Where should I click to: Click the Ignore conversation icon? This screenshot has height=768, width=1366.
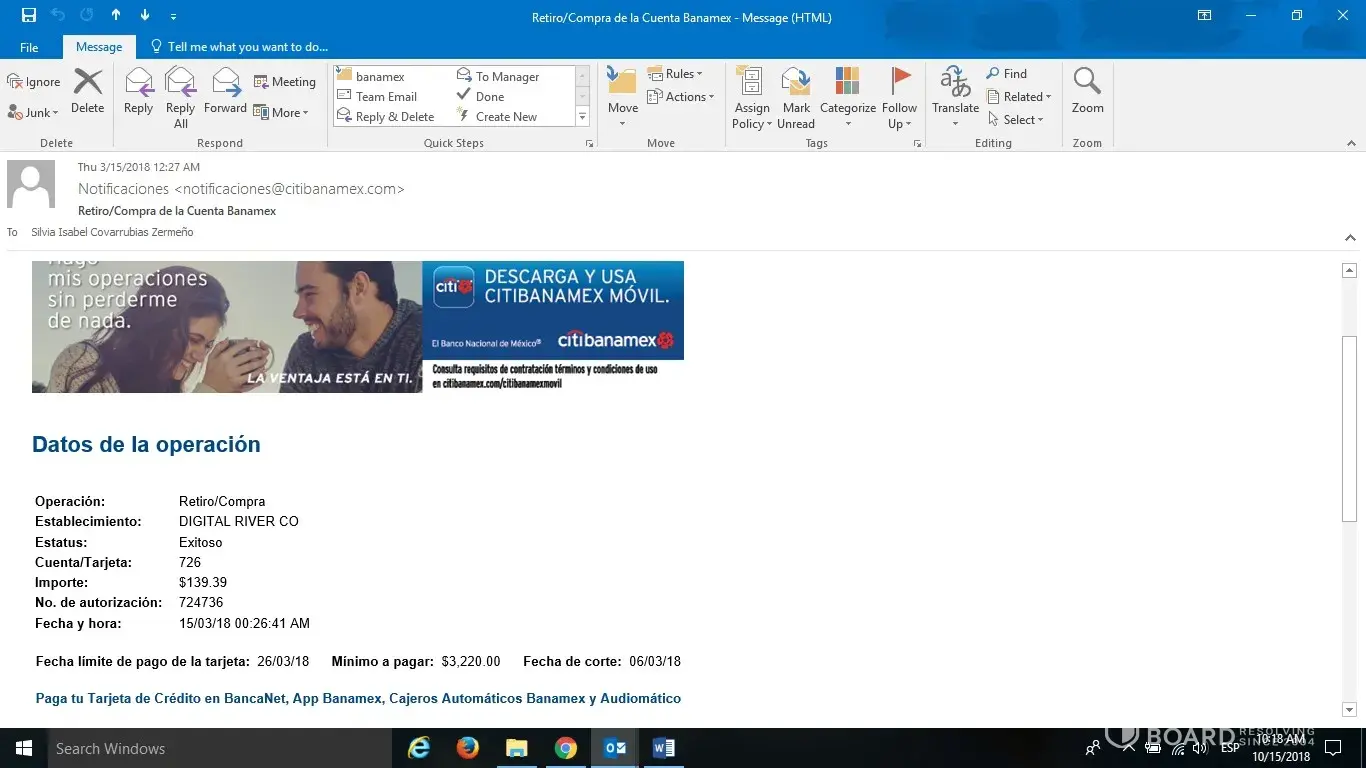pyautogui.click(x=33, y=82)
